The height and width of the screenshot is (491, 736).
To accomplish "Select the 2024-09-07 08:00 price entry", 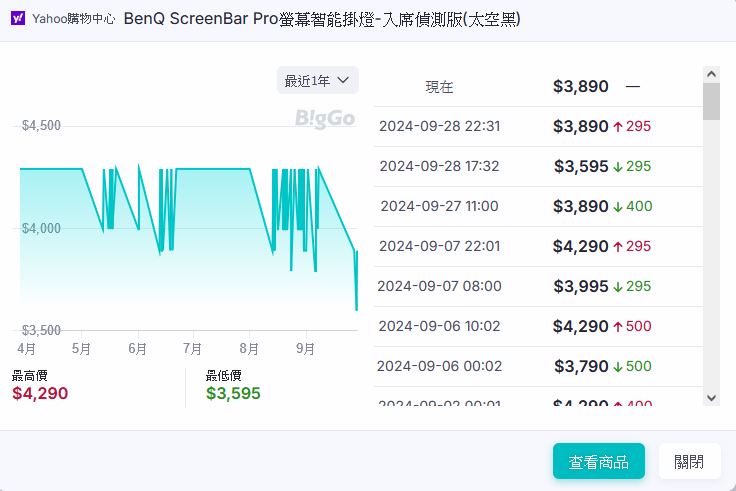I will (x=538, y=286).
